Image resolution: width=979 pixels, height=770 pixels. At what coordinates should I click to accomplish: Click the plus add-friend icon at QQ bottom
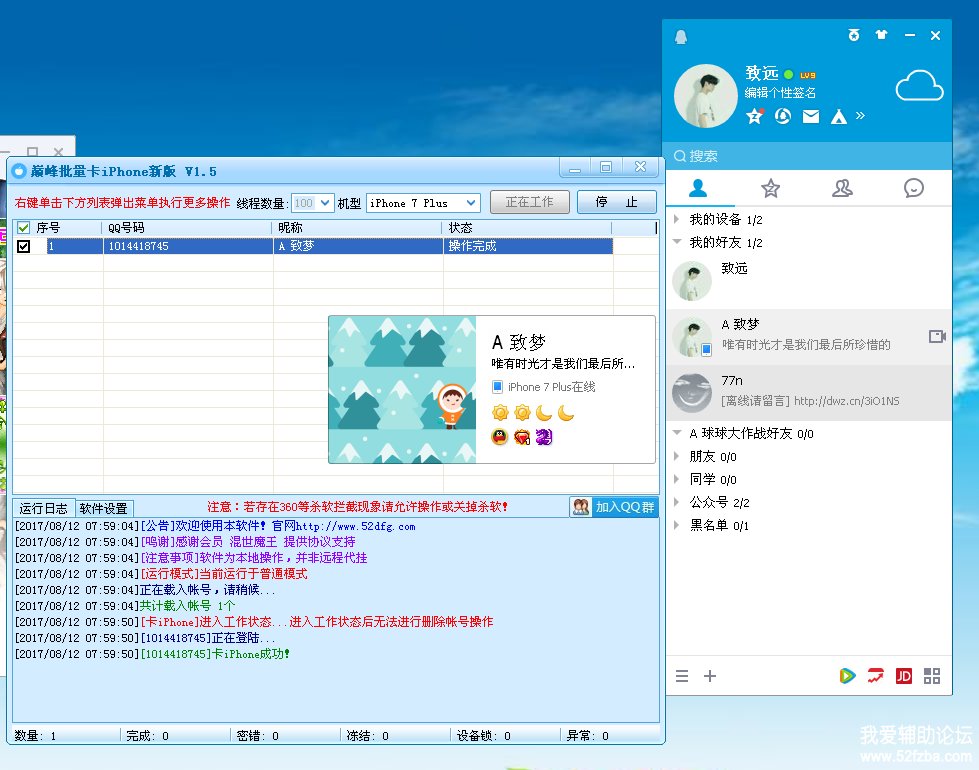tap(710, 676)
